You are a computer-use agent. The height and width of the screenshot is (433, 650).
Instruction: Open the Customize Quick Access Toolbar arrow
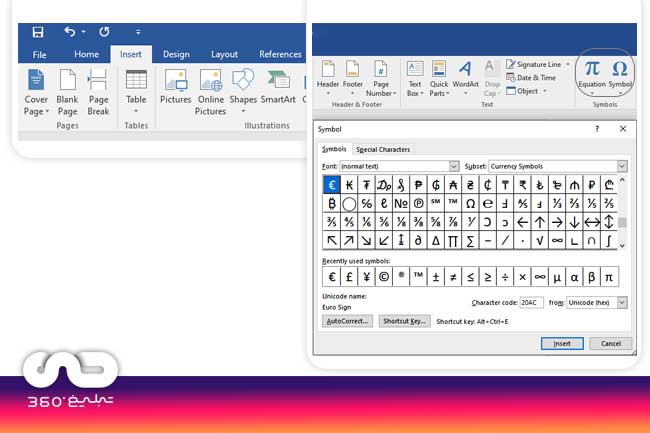(138, 32)
